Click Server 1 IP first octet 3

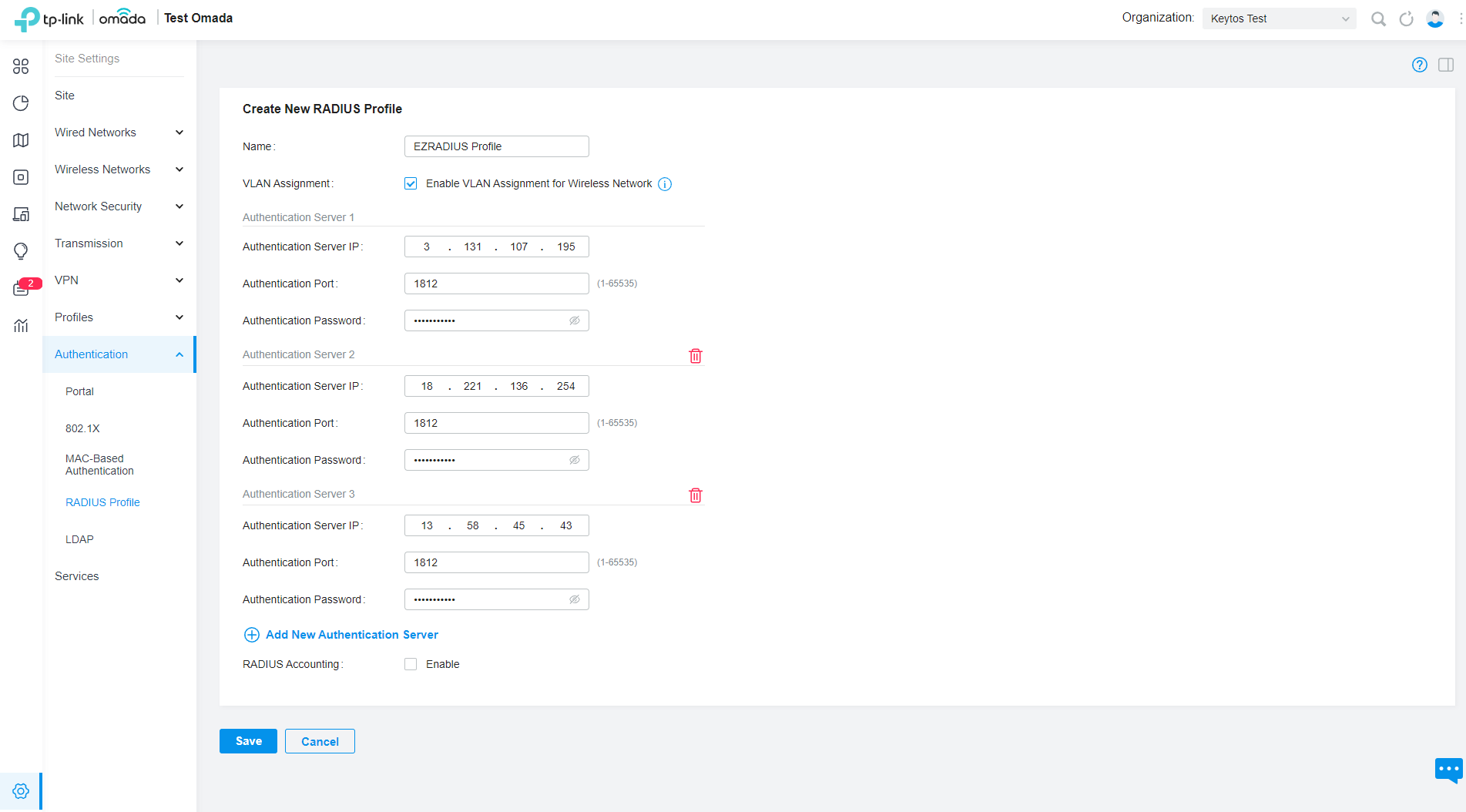pos(427,247)
